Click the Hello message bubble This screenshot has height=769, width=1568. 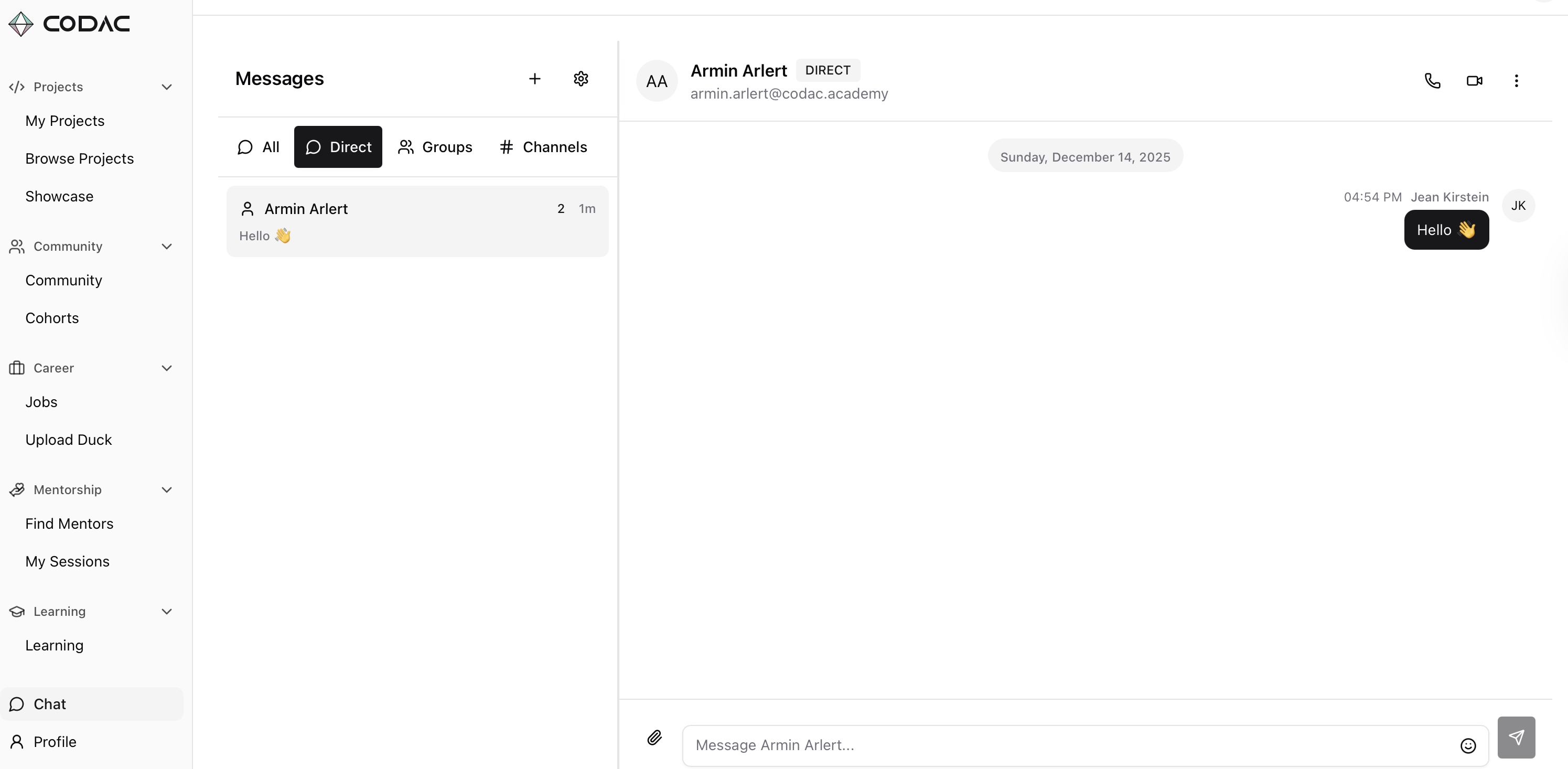(1446, 230)
